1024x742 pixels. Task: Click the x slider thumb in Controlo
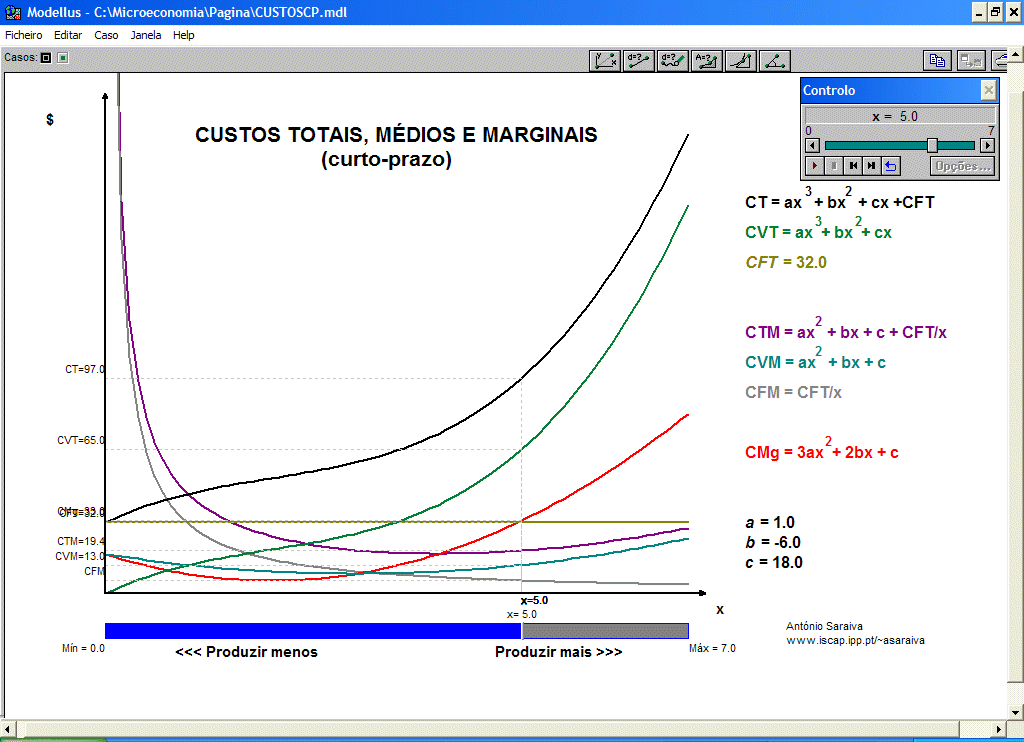pos(932,145)
